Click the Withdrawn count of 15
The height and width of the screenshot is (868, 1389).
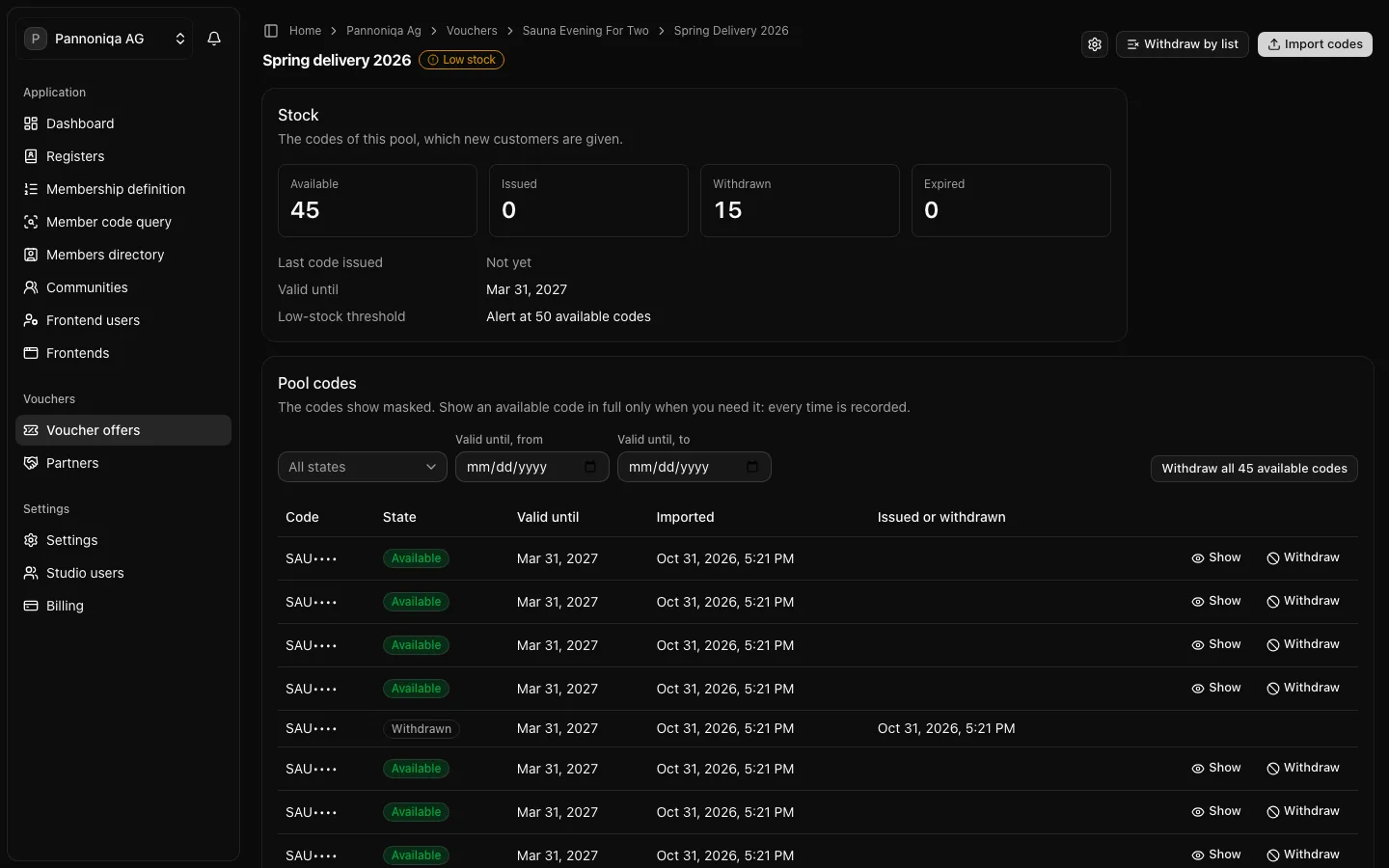click(x=728, y=210)
